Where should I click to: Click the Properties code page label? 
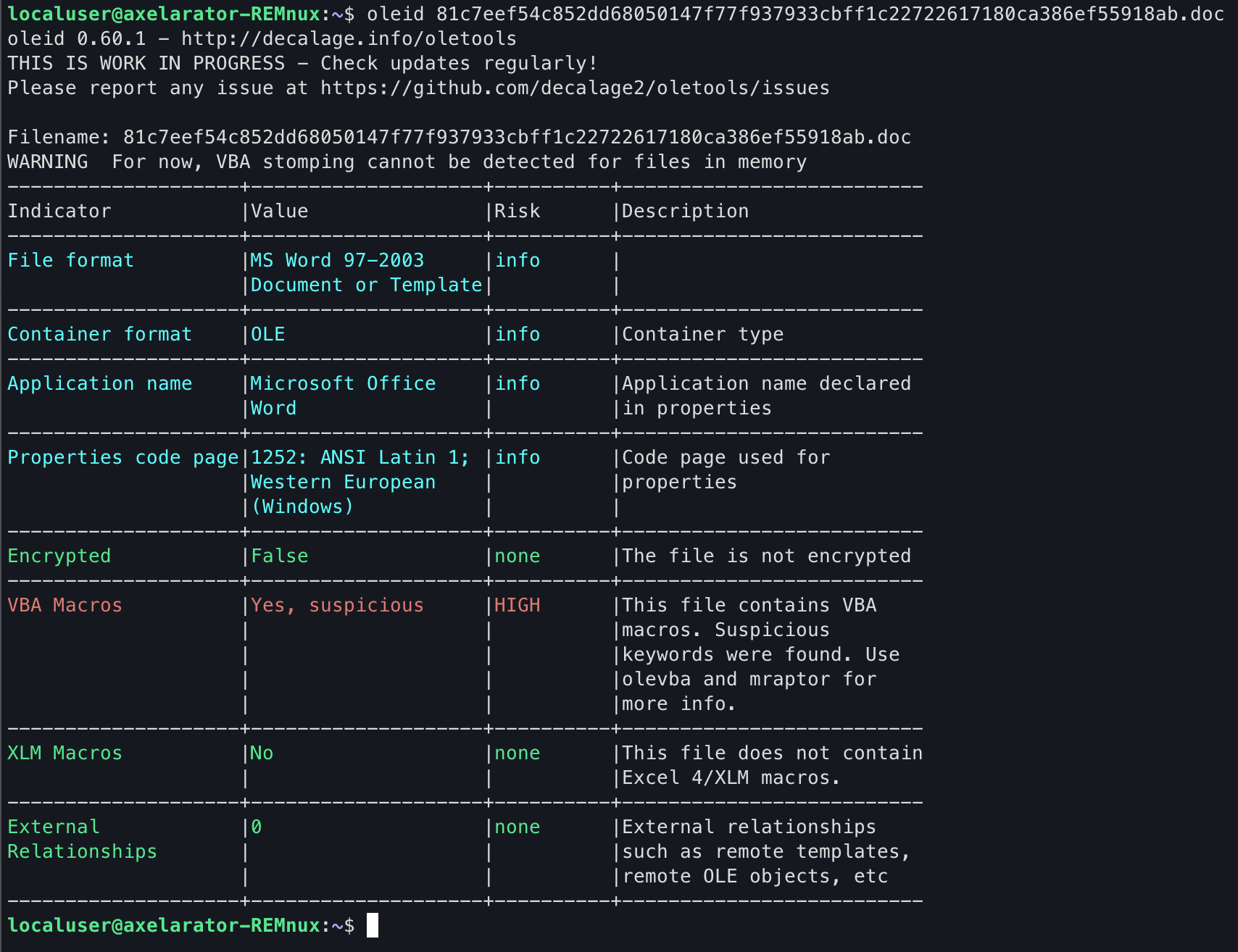pyautogui.click(x=123, y=457)
